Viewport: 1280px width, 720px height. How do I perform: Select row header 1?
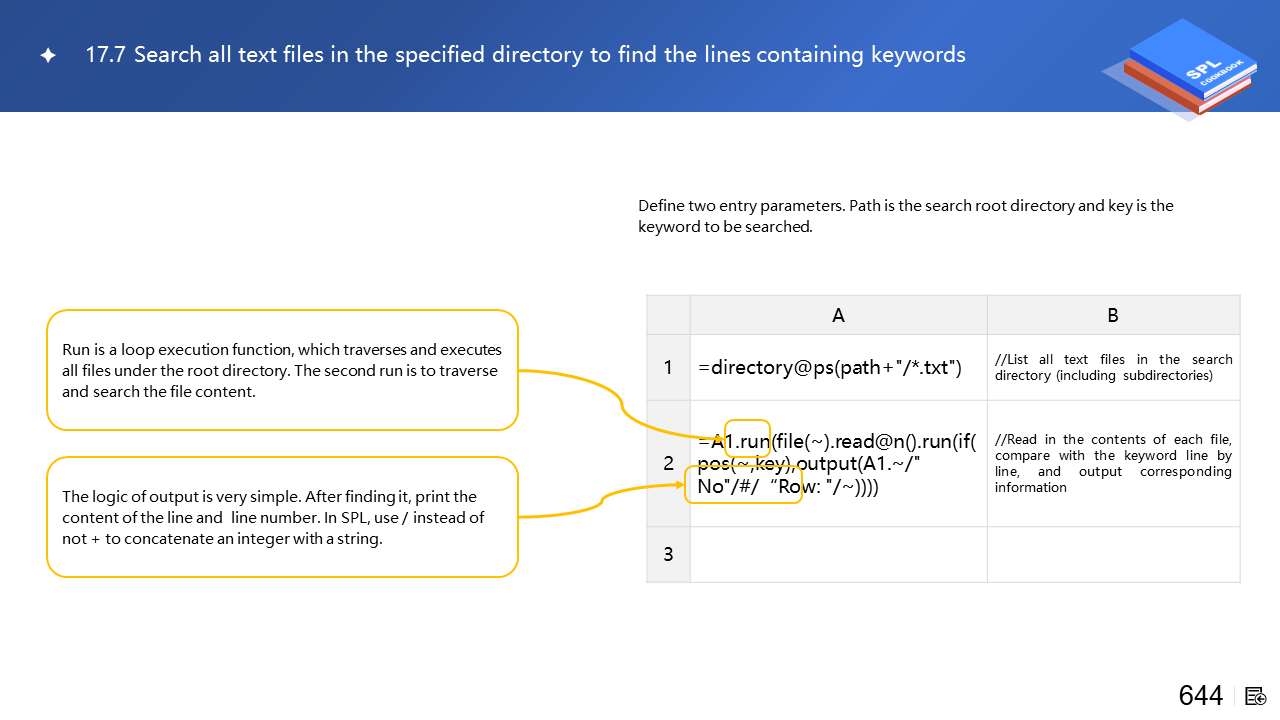coord(668,367)
